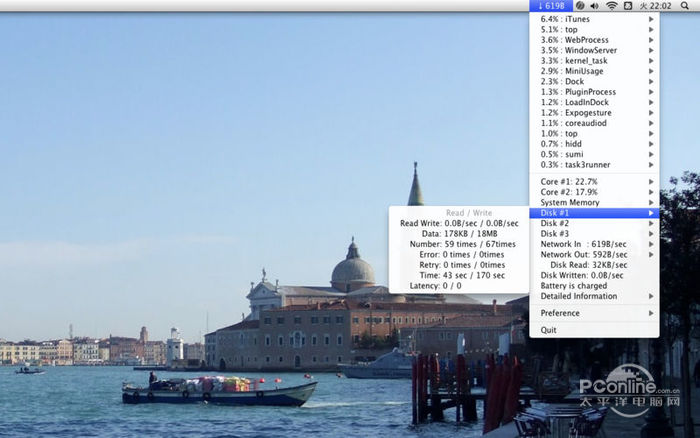700x438 pixels.
Task: Click the Data: 178KB / 18MB row
Action: coord(459,234)
